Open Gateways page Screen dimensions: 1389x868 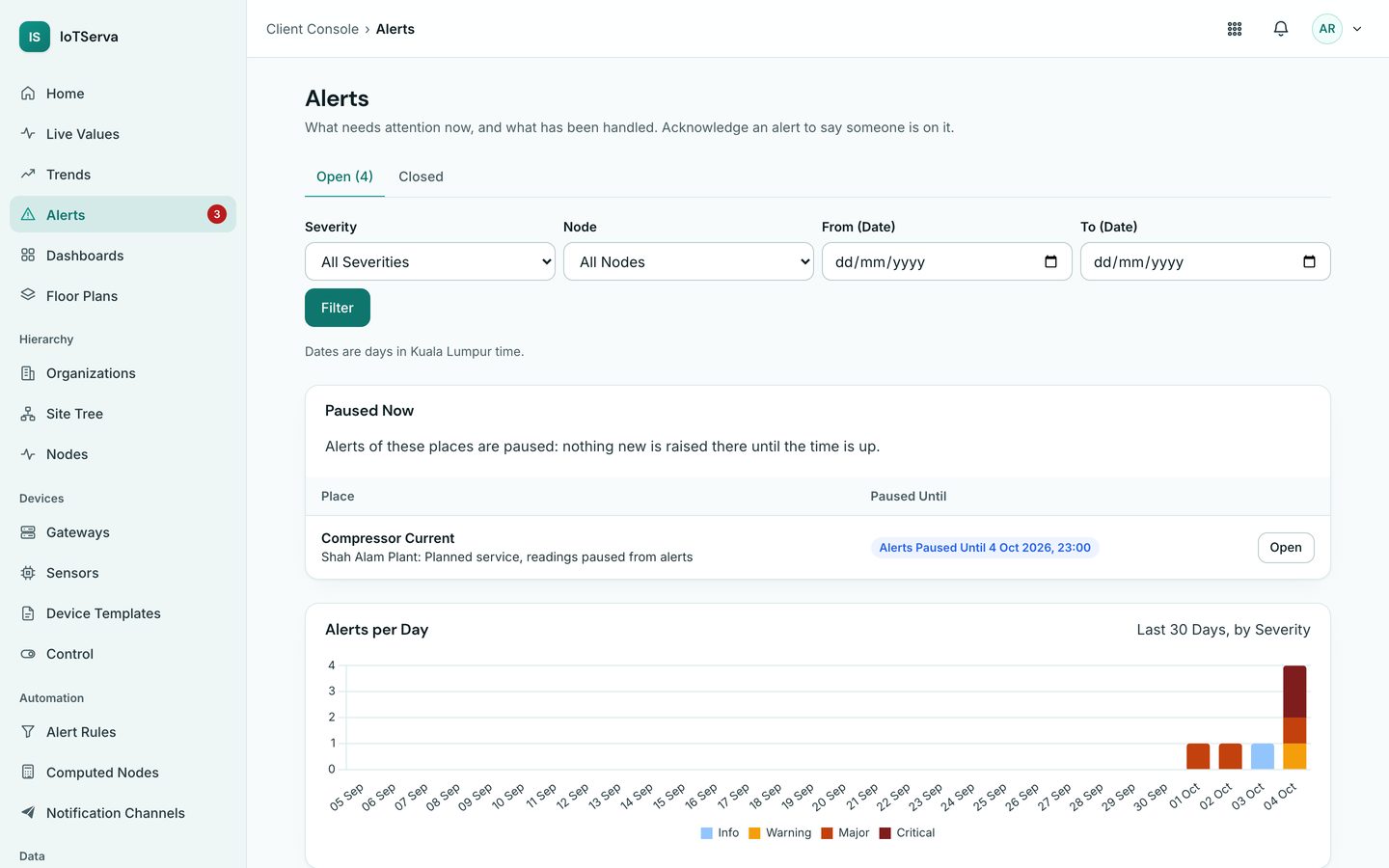point(123,532)
